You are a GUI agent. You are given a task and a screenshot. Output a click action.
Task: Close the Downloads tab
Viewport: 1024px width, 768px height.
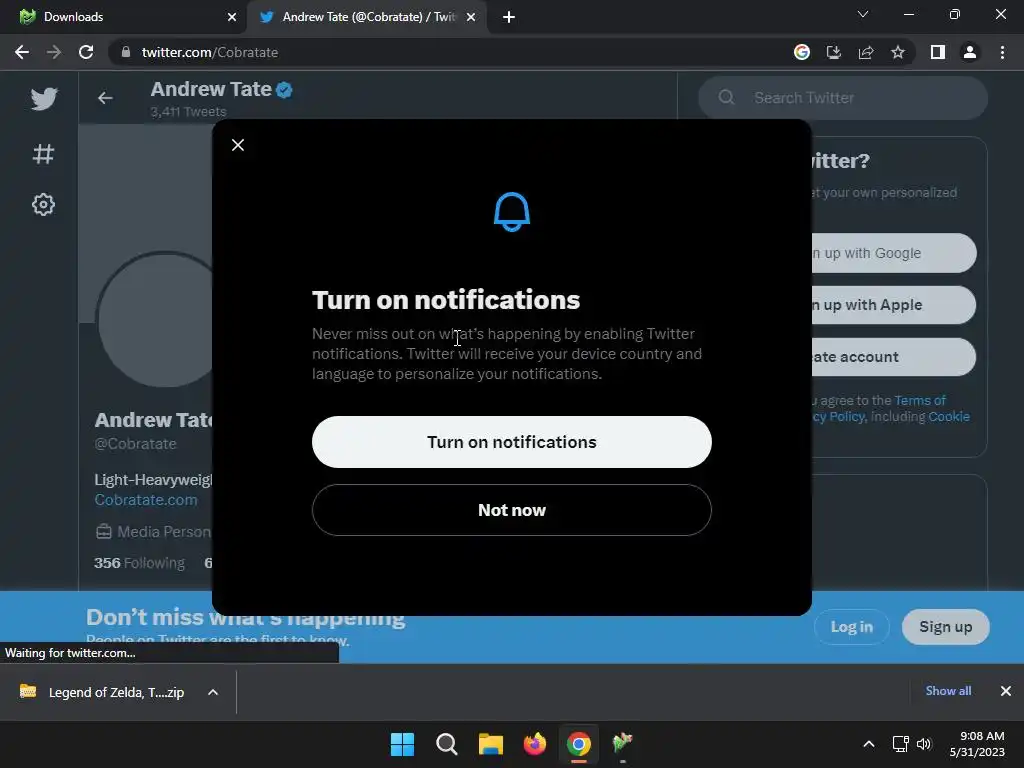click(232, 17)
